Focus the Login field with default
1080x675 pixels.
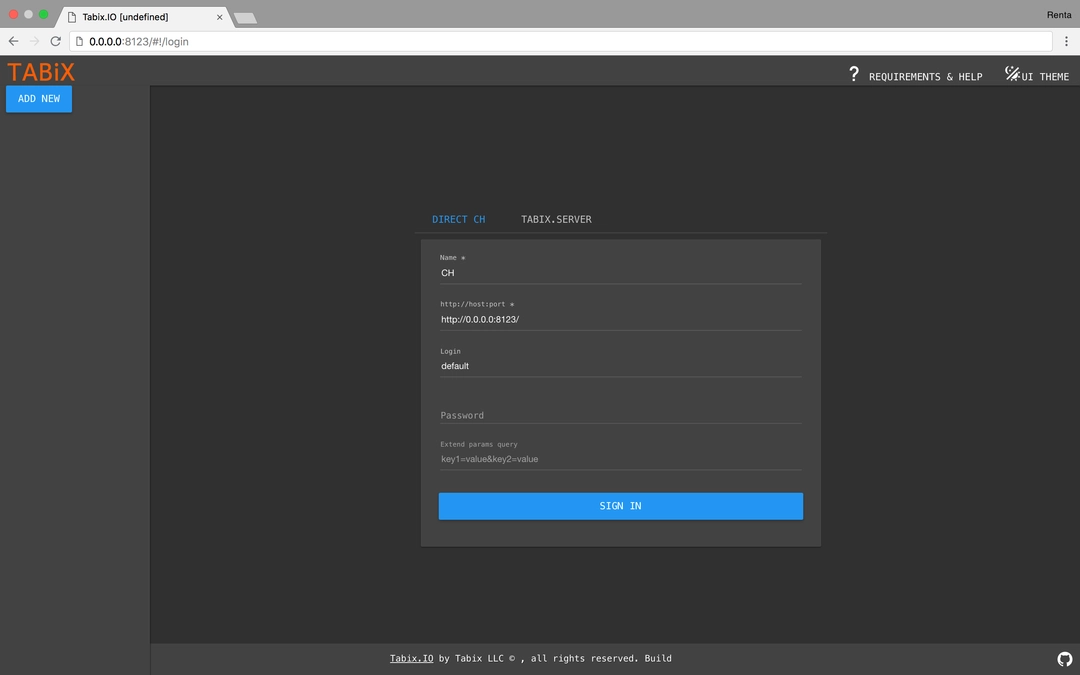[621, 366]
